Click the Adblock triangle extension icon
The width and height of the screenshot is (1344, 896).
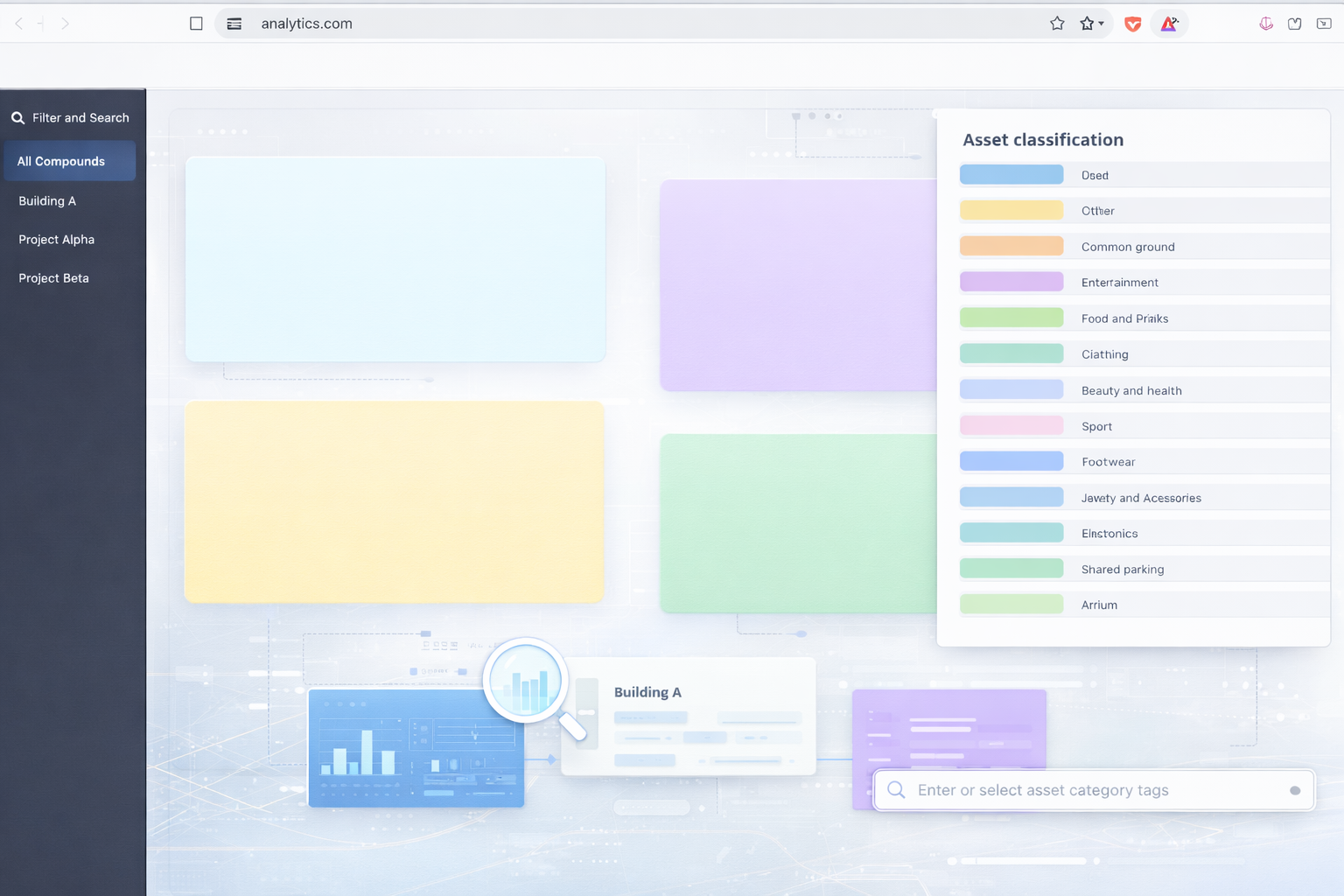point(1170,24)
